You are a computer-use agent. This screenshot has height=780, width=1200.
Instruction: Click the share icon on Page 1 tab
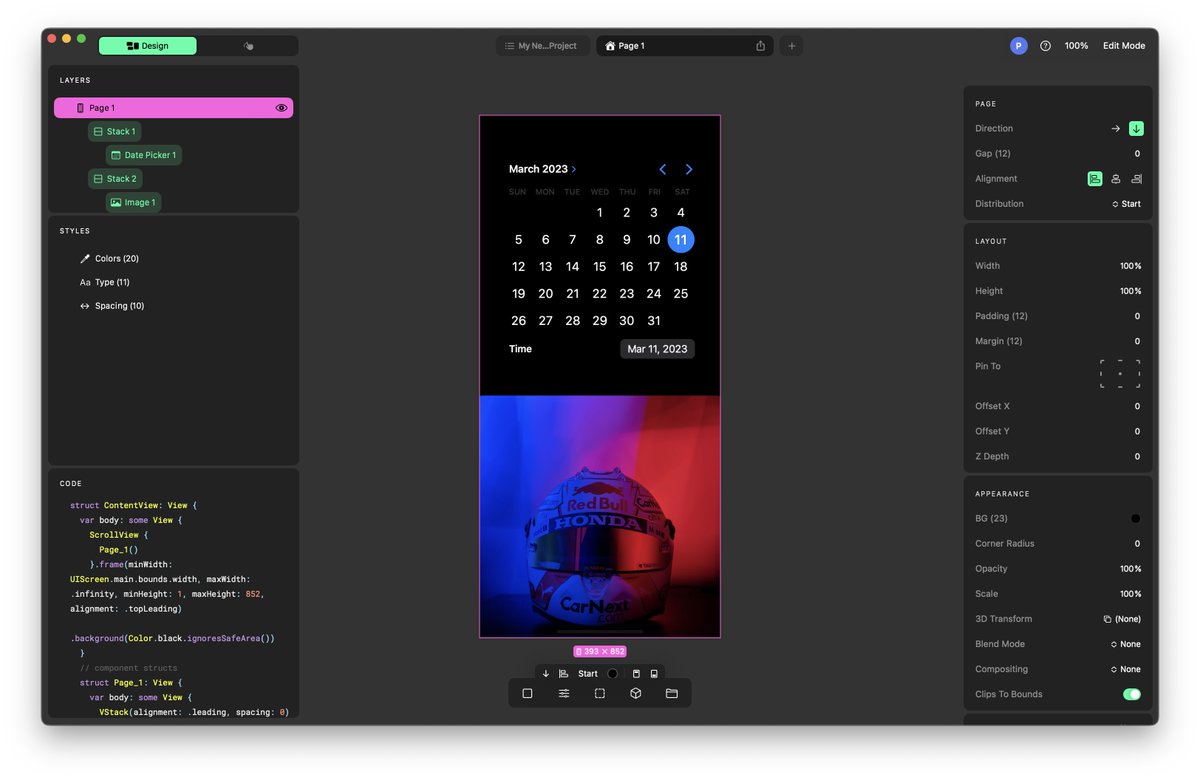tap(761, 46)
